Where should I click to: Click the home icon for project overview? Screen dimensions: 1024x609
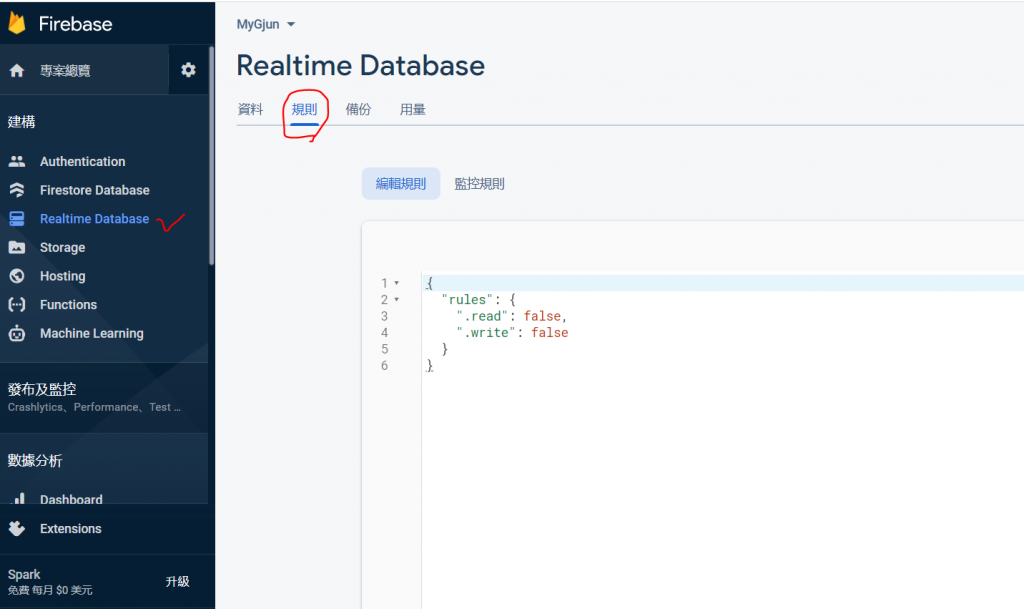click(x=17, y=70)
